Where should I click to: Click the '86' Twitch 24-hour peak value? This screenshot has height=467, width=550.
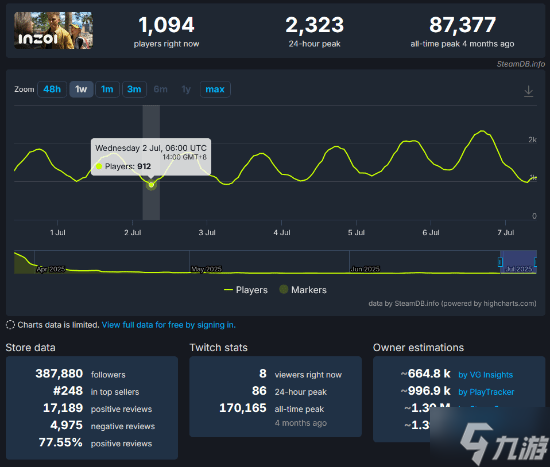259,391
